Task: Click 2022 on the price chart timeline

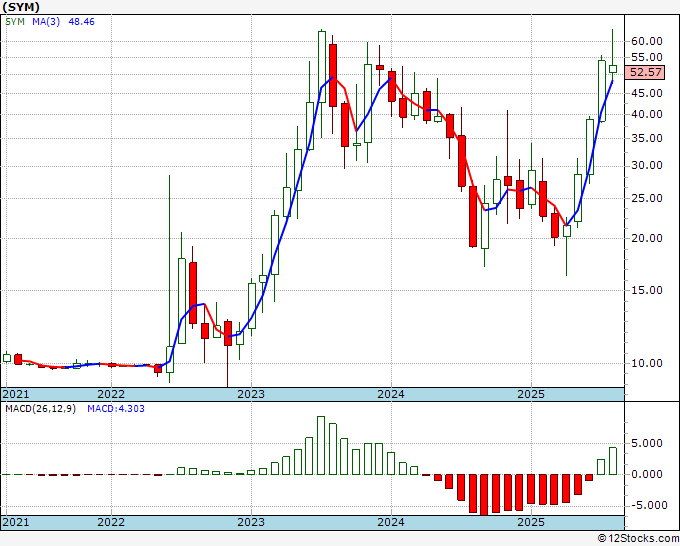Action: pyautogui.click(x=111, y=394)
